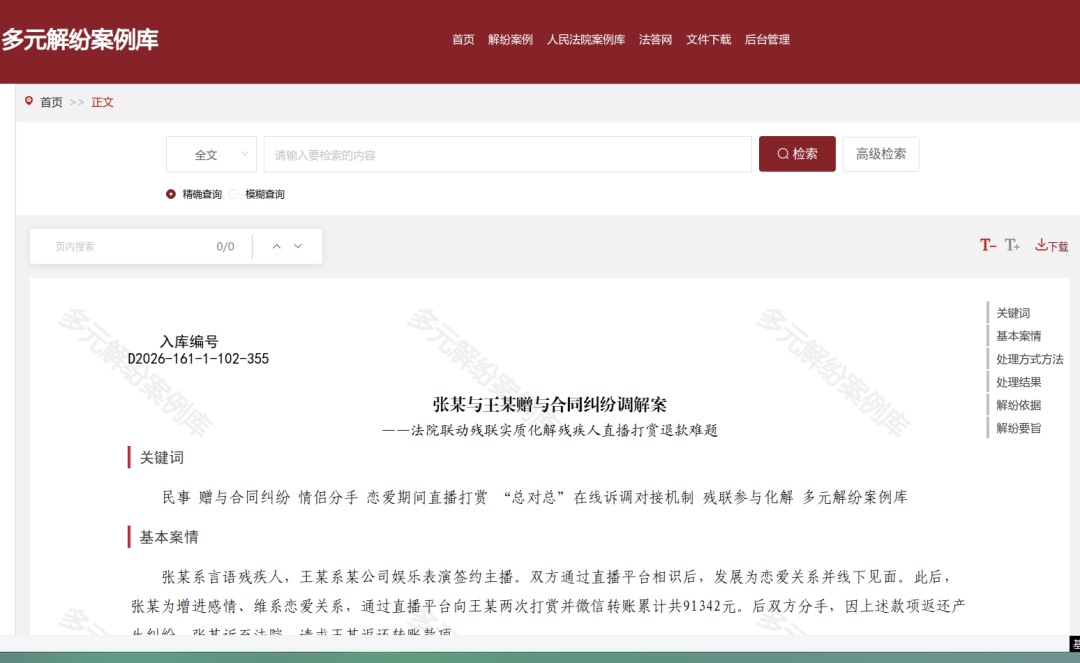Open 后台管理 navigation item
1080x663 pixels.
[x=767, y=39]
